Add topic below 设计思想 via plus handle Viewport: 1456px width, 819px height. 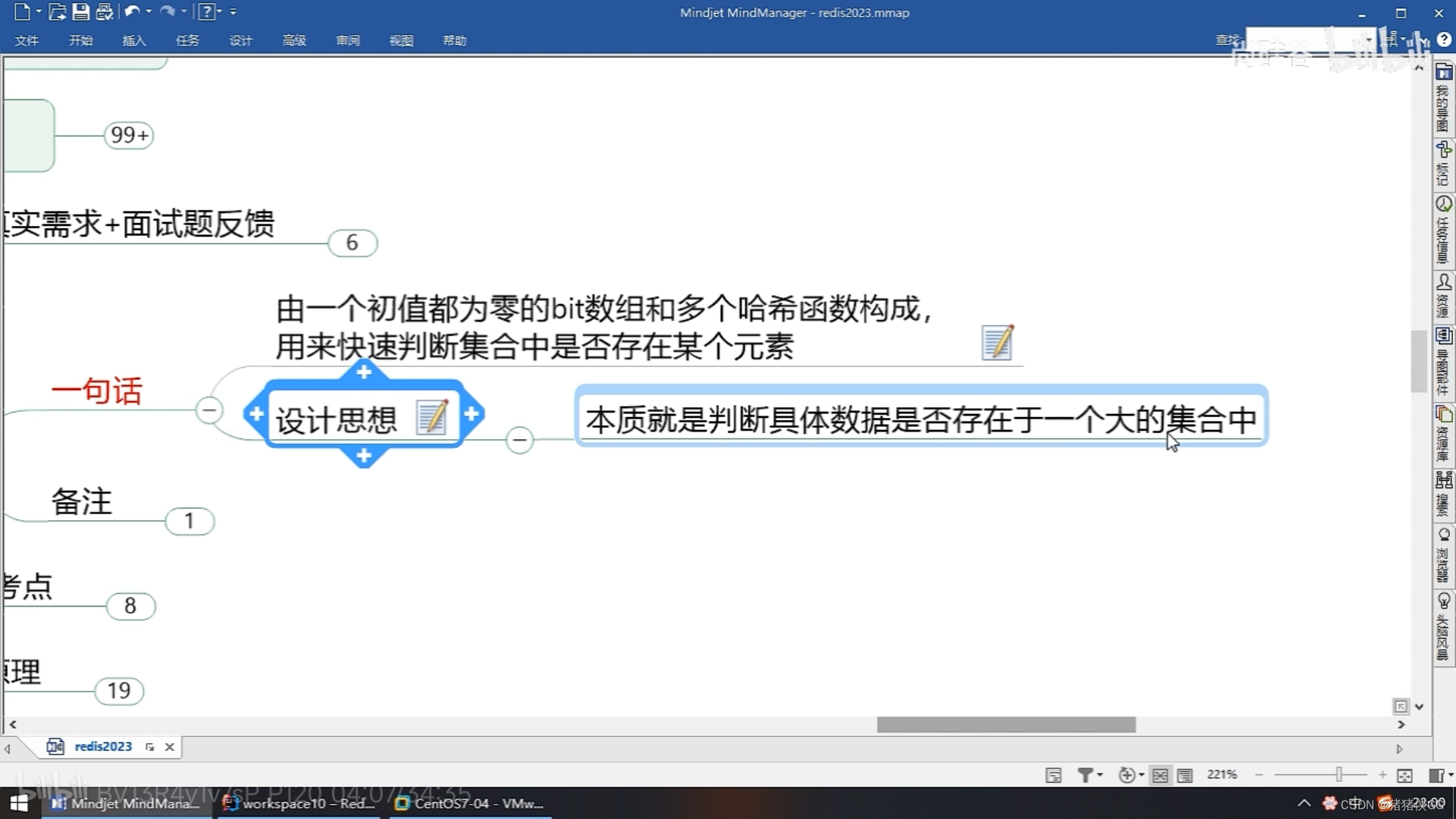point(364,456)
